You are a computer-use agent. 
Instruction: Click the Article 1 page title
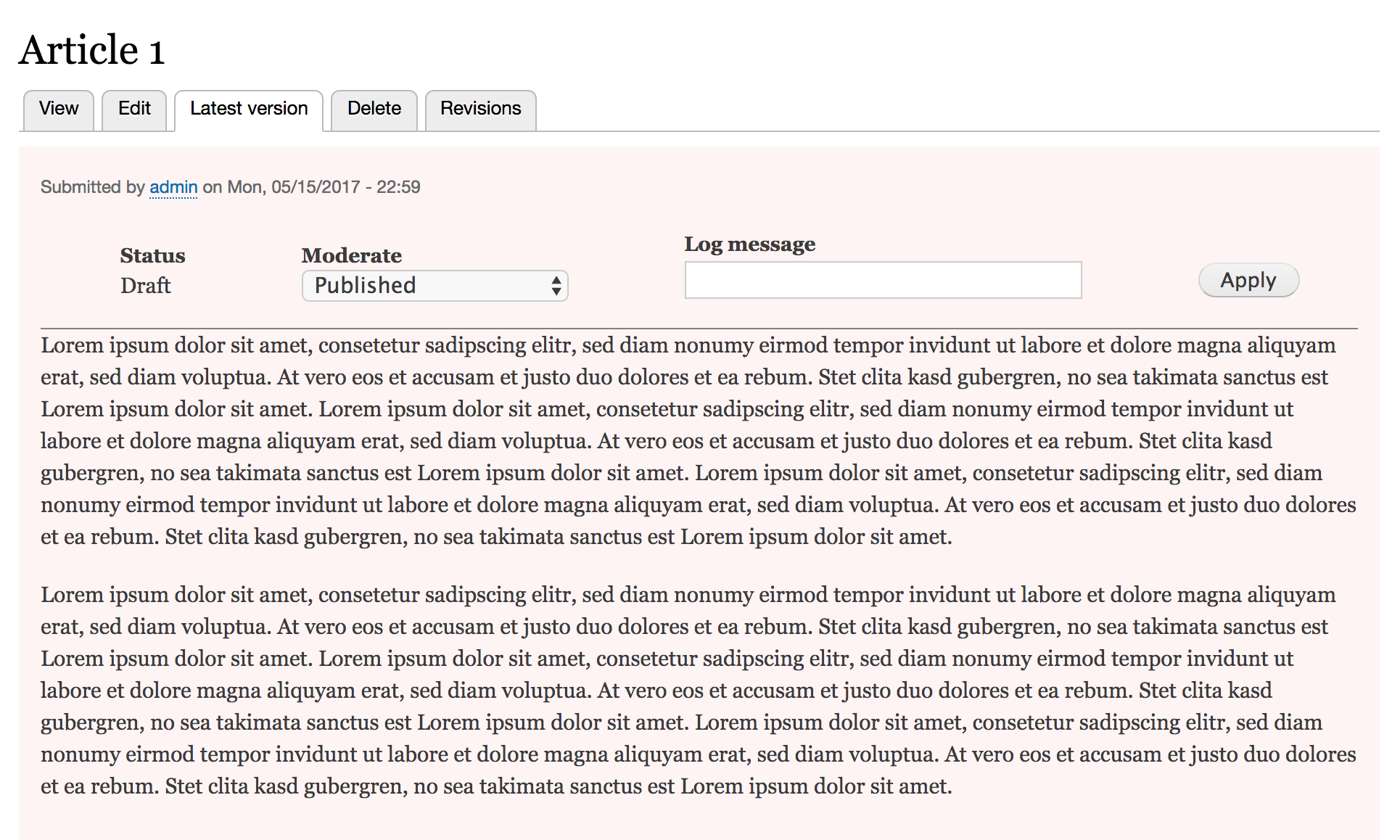[92, 50]
